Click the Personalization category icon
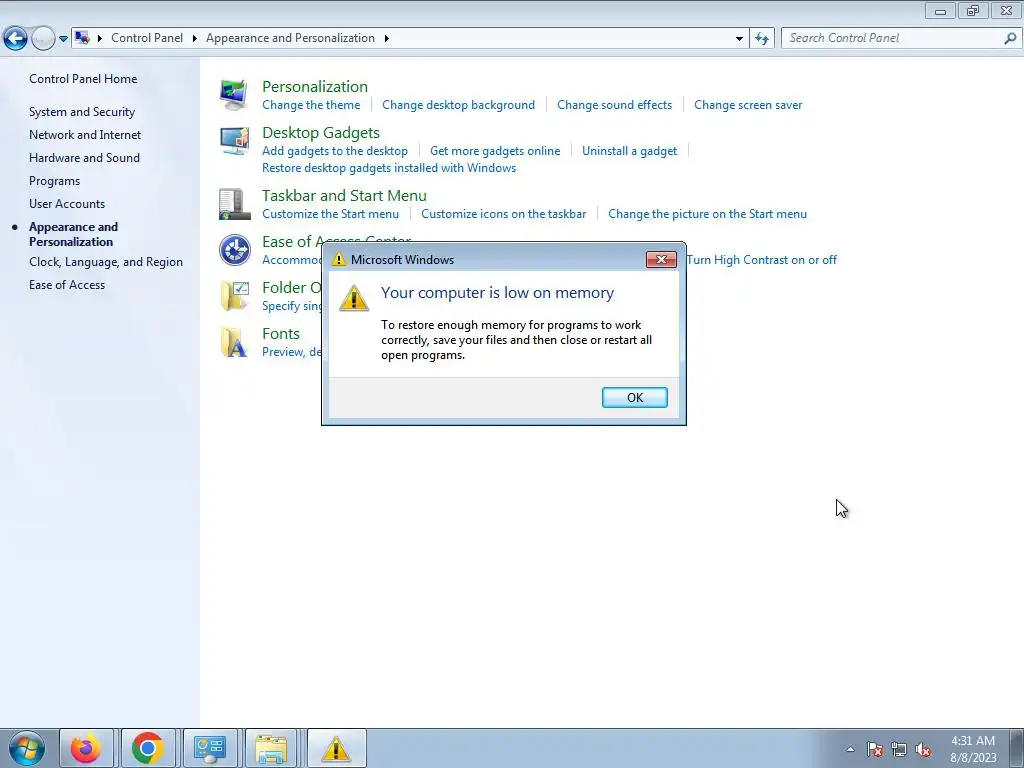This screenshot has width=1024, height=768. (x=234, y=95)
